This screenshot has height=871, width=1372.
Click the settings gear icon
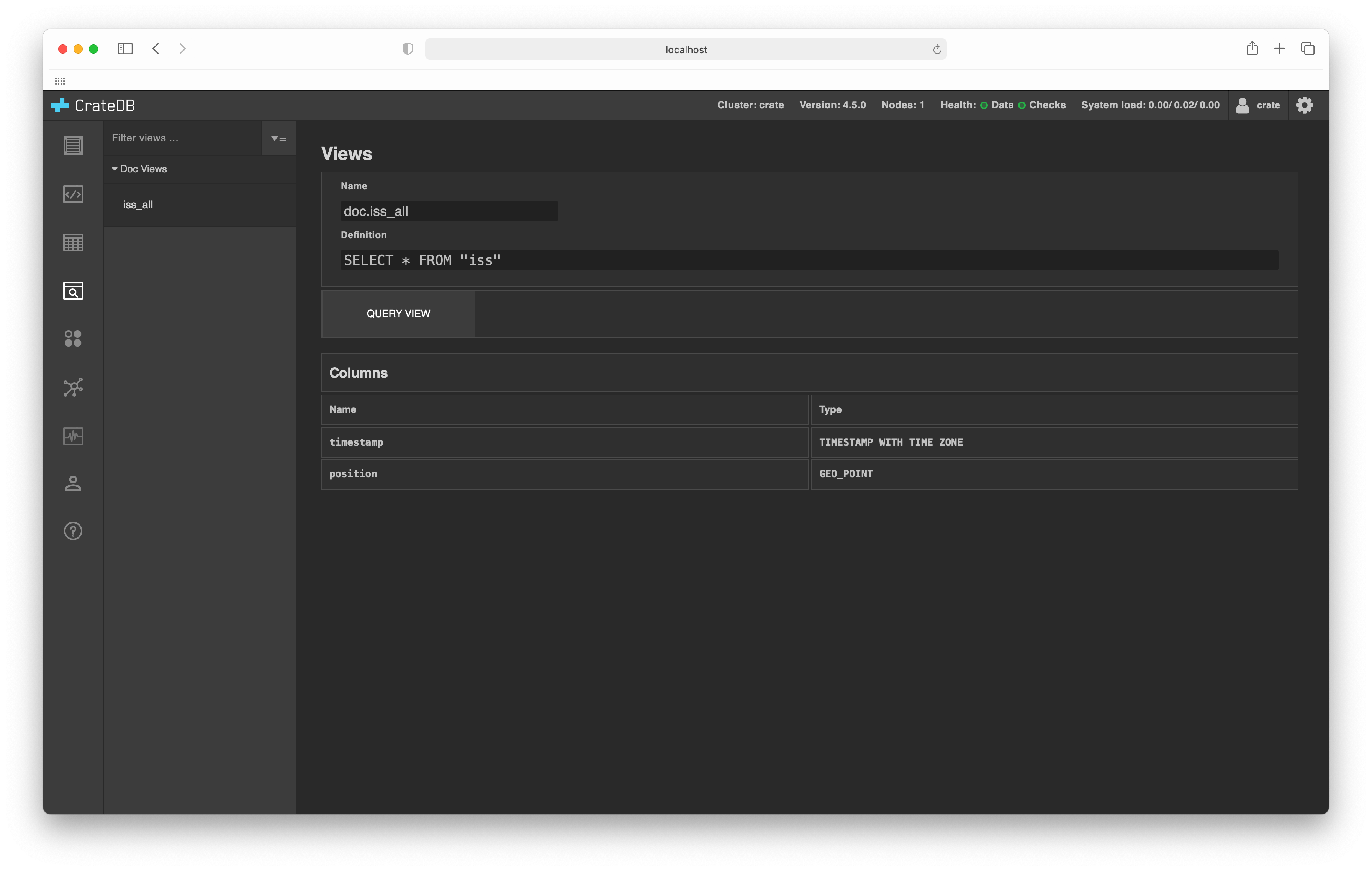coord(1304,105)
